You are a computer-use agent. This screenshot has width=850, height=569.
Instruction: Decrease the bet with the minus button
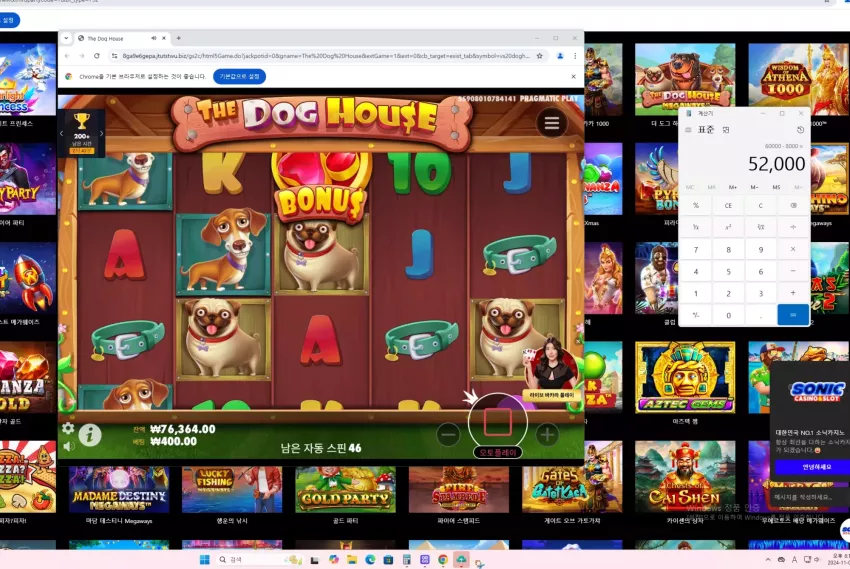[448, 434]
